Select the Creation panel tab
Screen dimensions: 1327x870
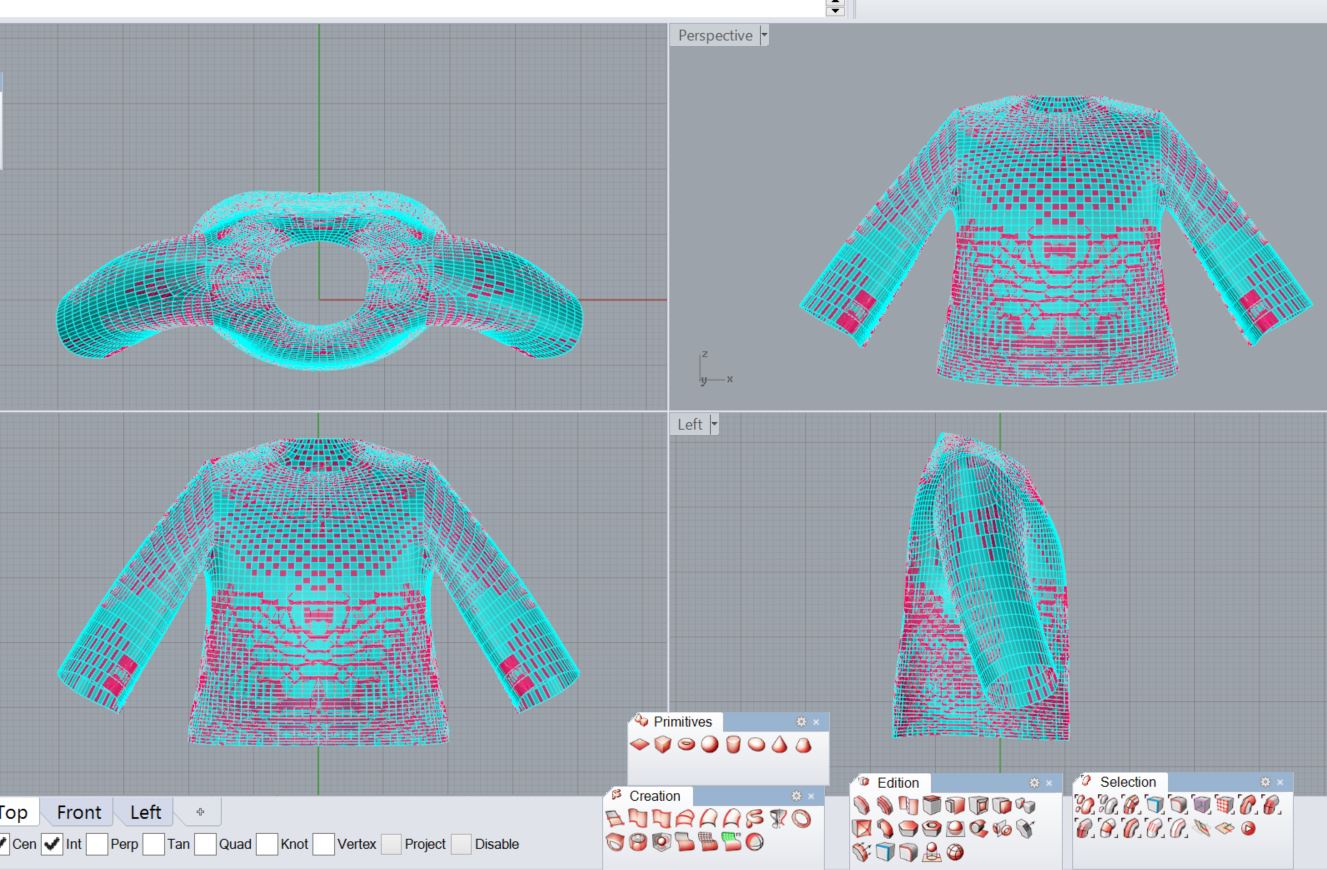pos(650,796)
